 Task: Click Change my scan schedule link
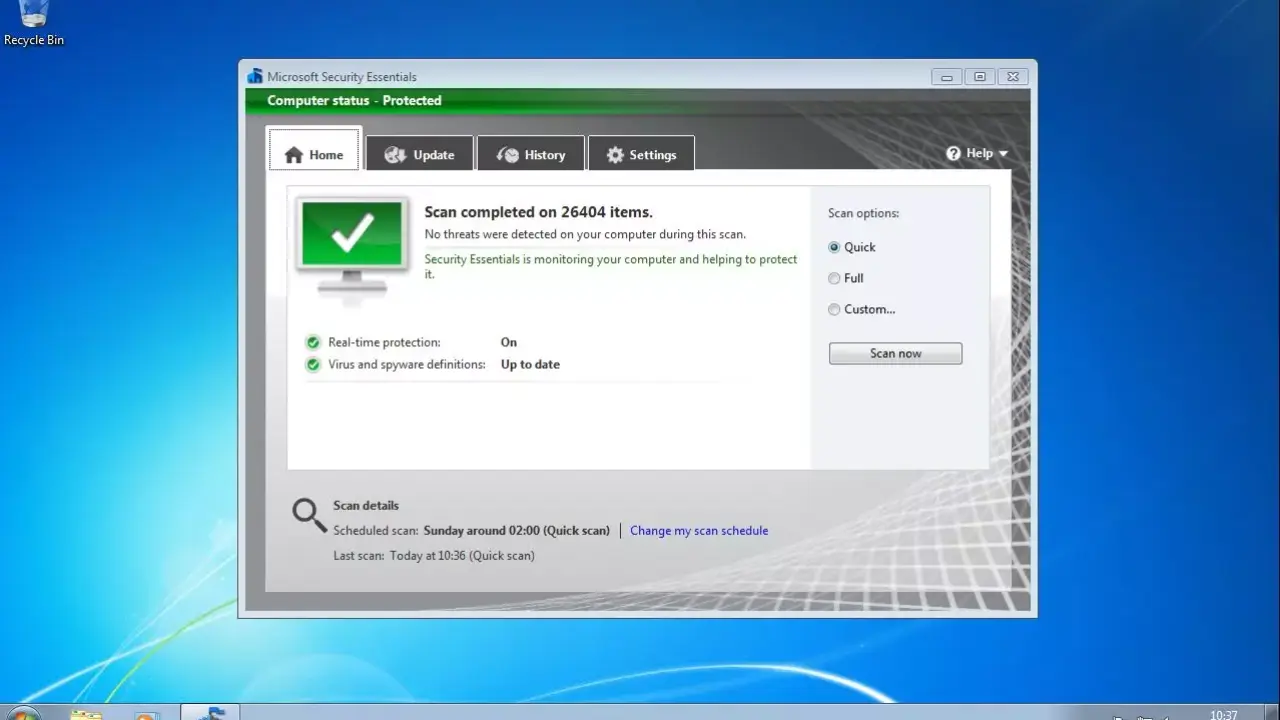699,531
